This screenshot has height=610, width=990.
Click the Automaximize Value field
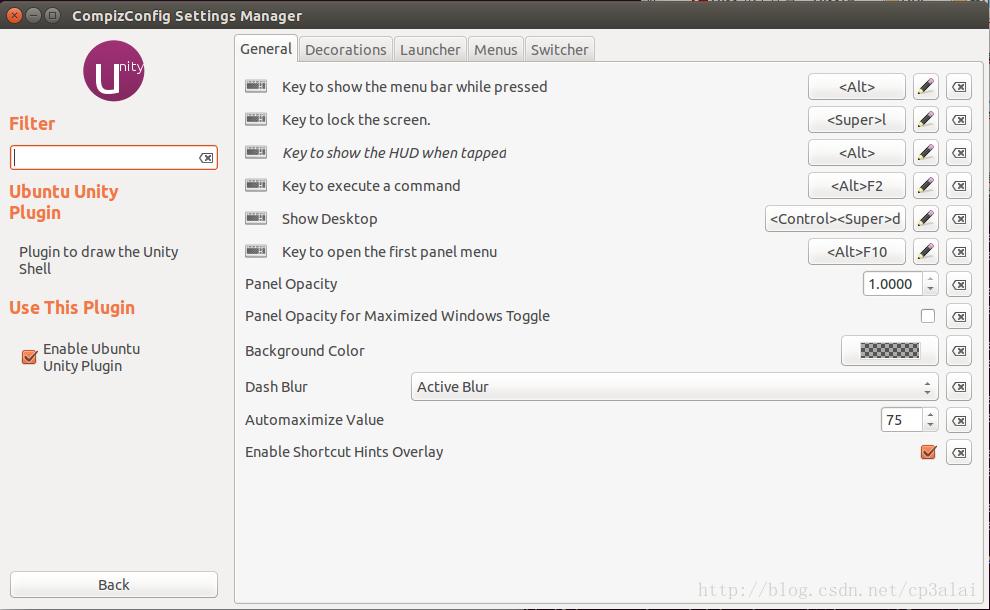(x=902, y=420)
